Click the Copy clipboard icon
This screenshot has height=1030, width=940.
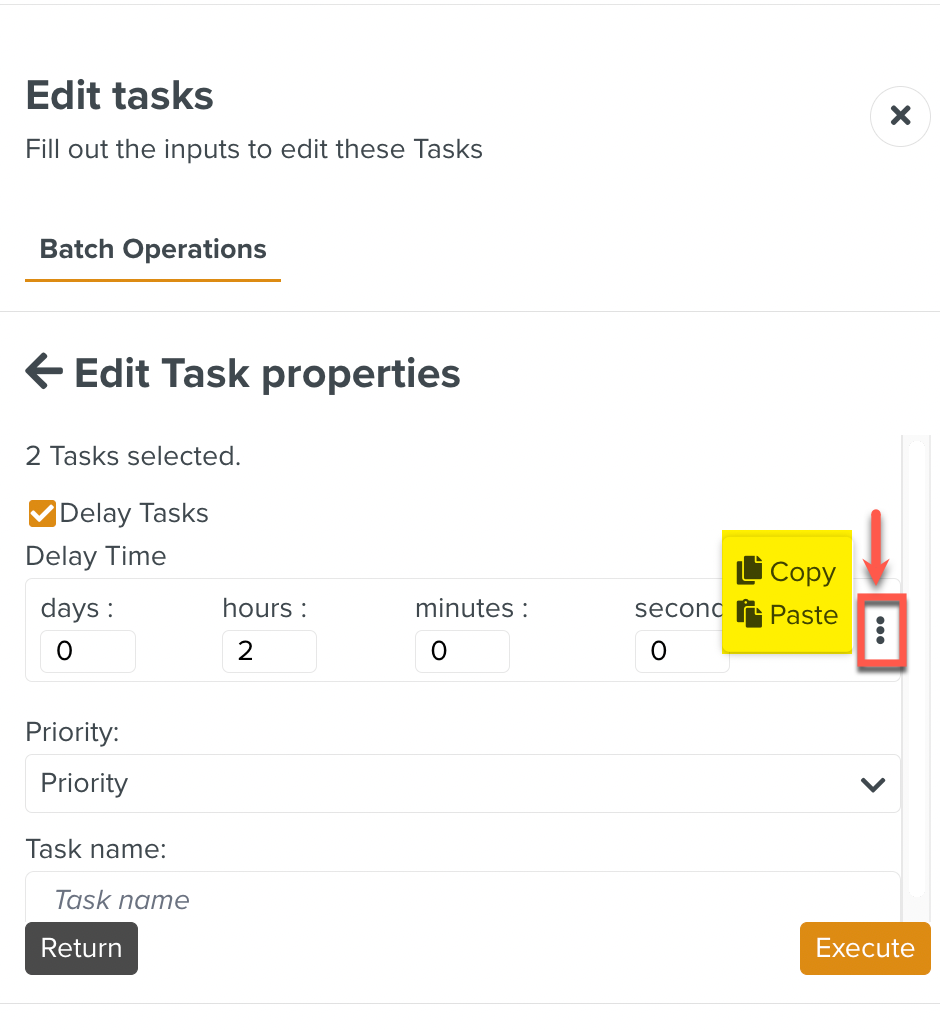coord(749,571)
